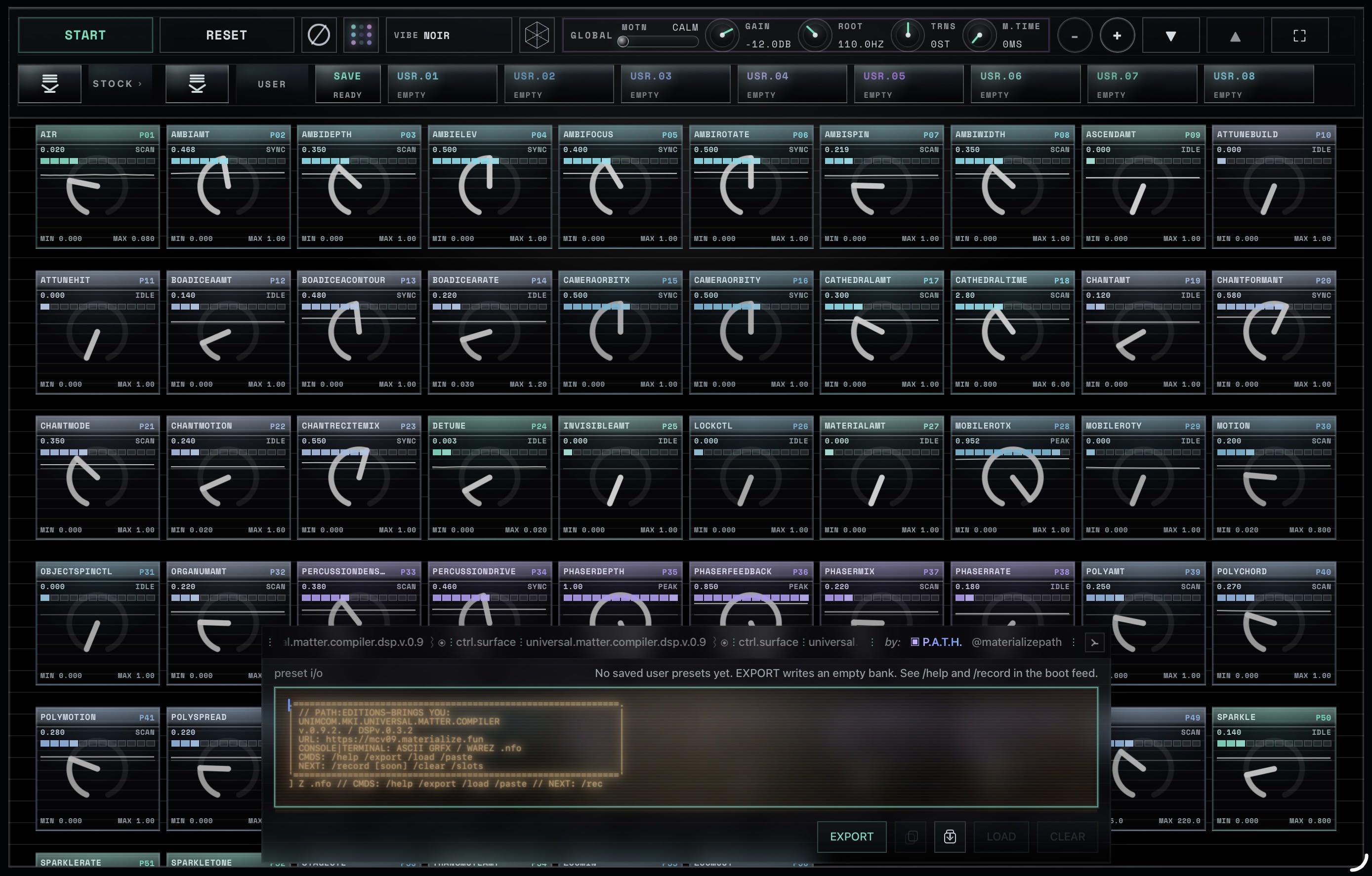
Task: Click the DETUNE P24 dial
Action: pos(490,478)
